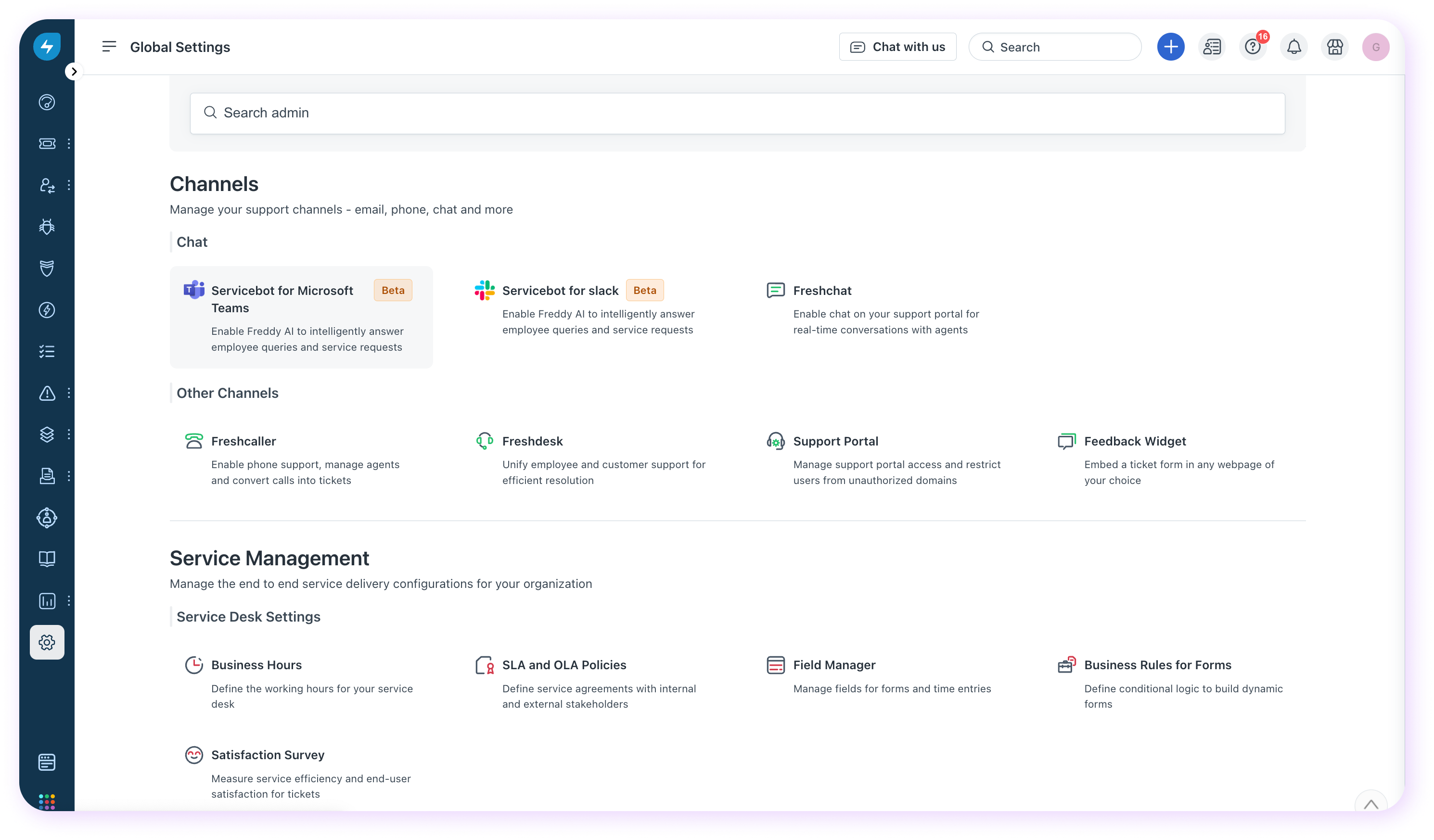This screenshot has height=840, width=1434.
Task: Open the knowledge base book icon
Action: [47, 559]
